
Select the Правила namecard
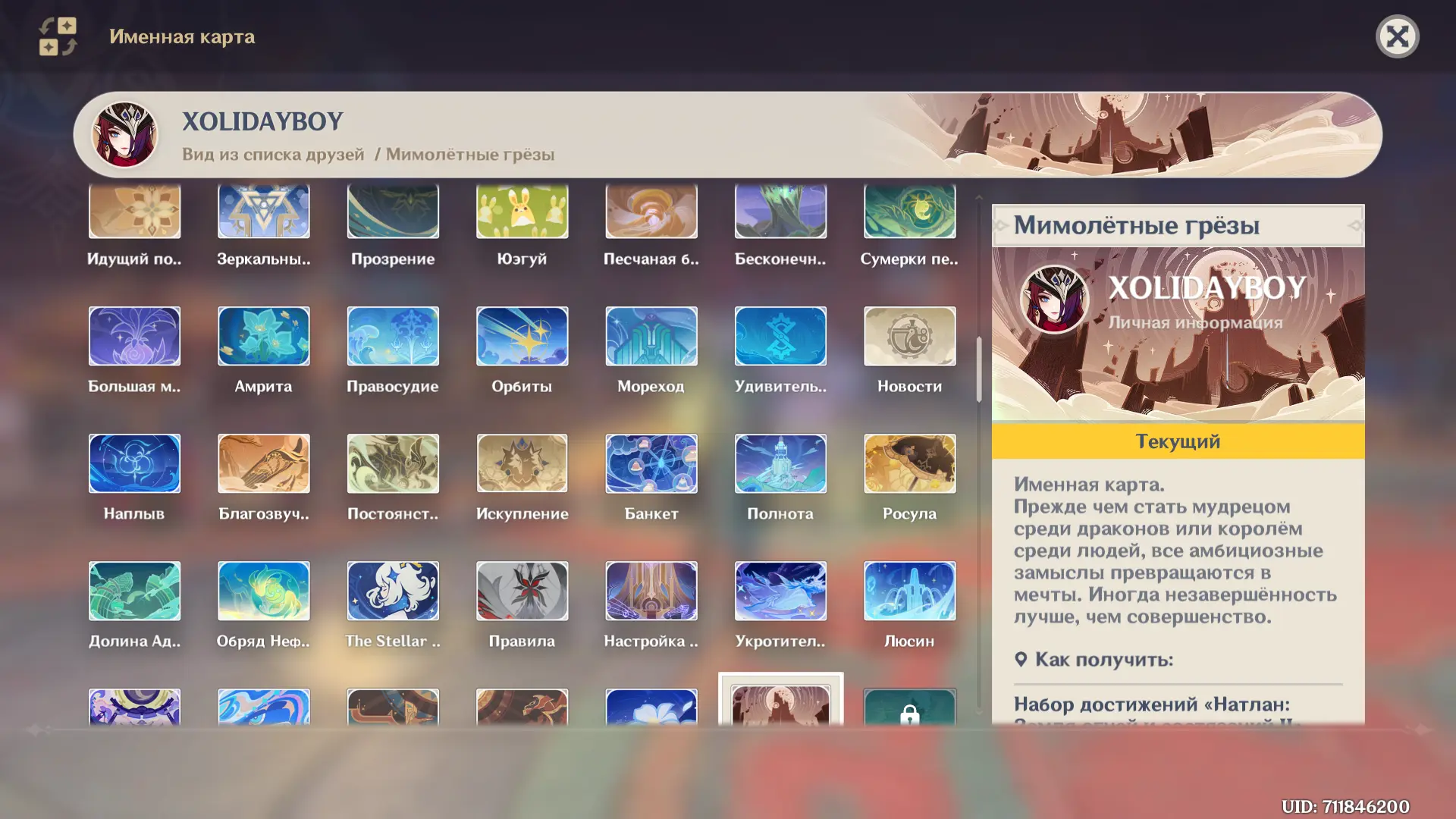click(x=522, y=591)
